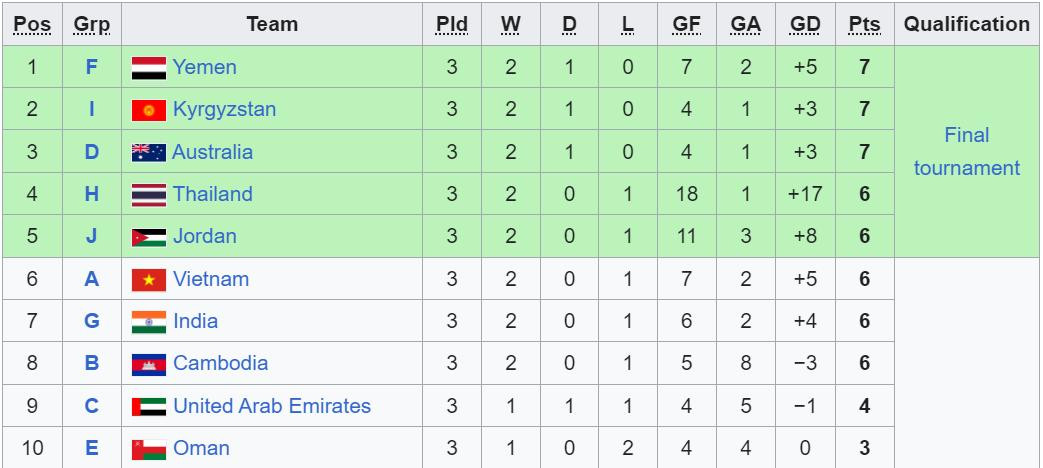Screen dimensions: 1043x468
Task: Follow the Final tournament link
Action: coord(966,151)
